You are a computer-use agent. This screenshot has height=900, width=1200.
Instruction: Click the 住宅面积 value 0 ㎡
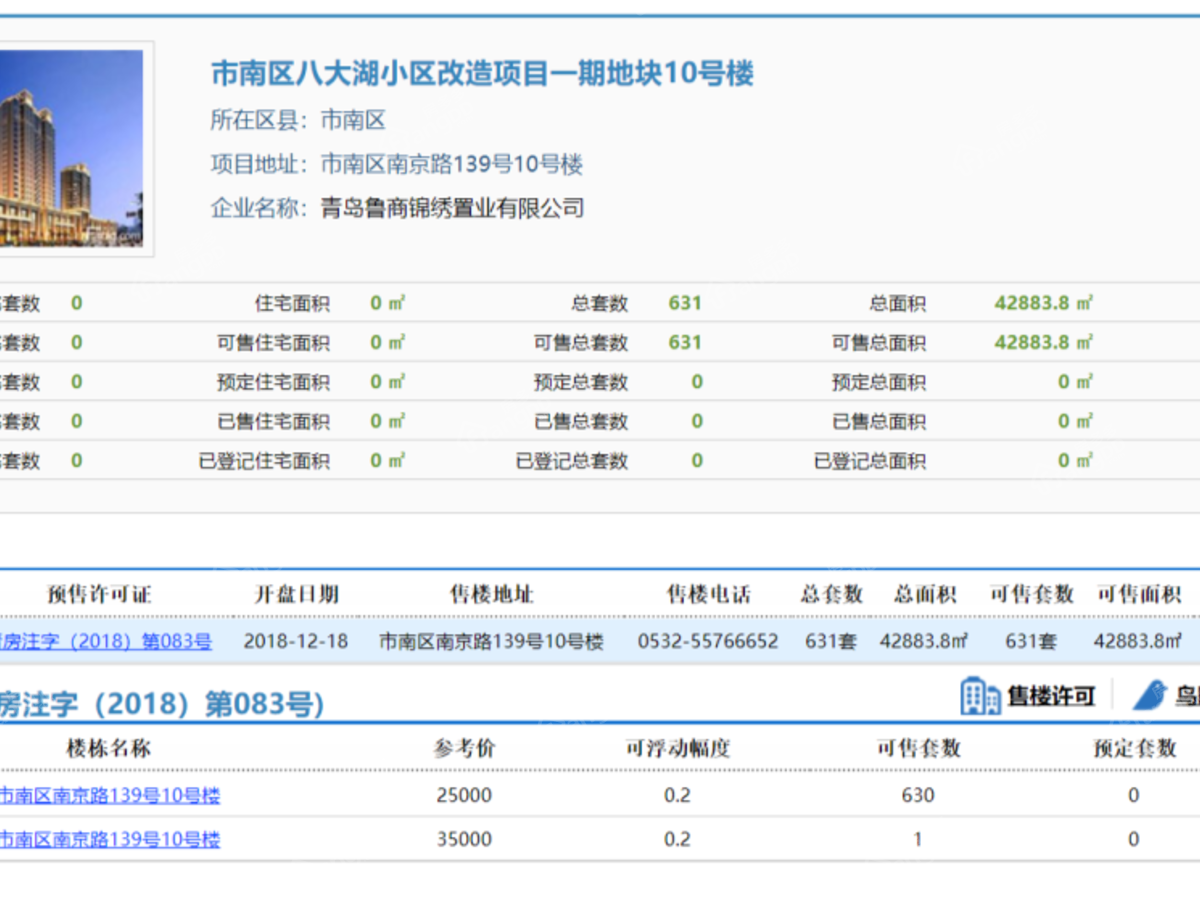point(388,303)
